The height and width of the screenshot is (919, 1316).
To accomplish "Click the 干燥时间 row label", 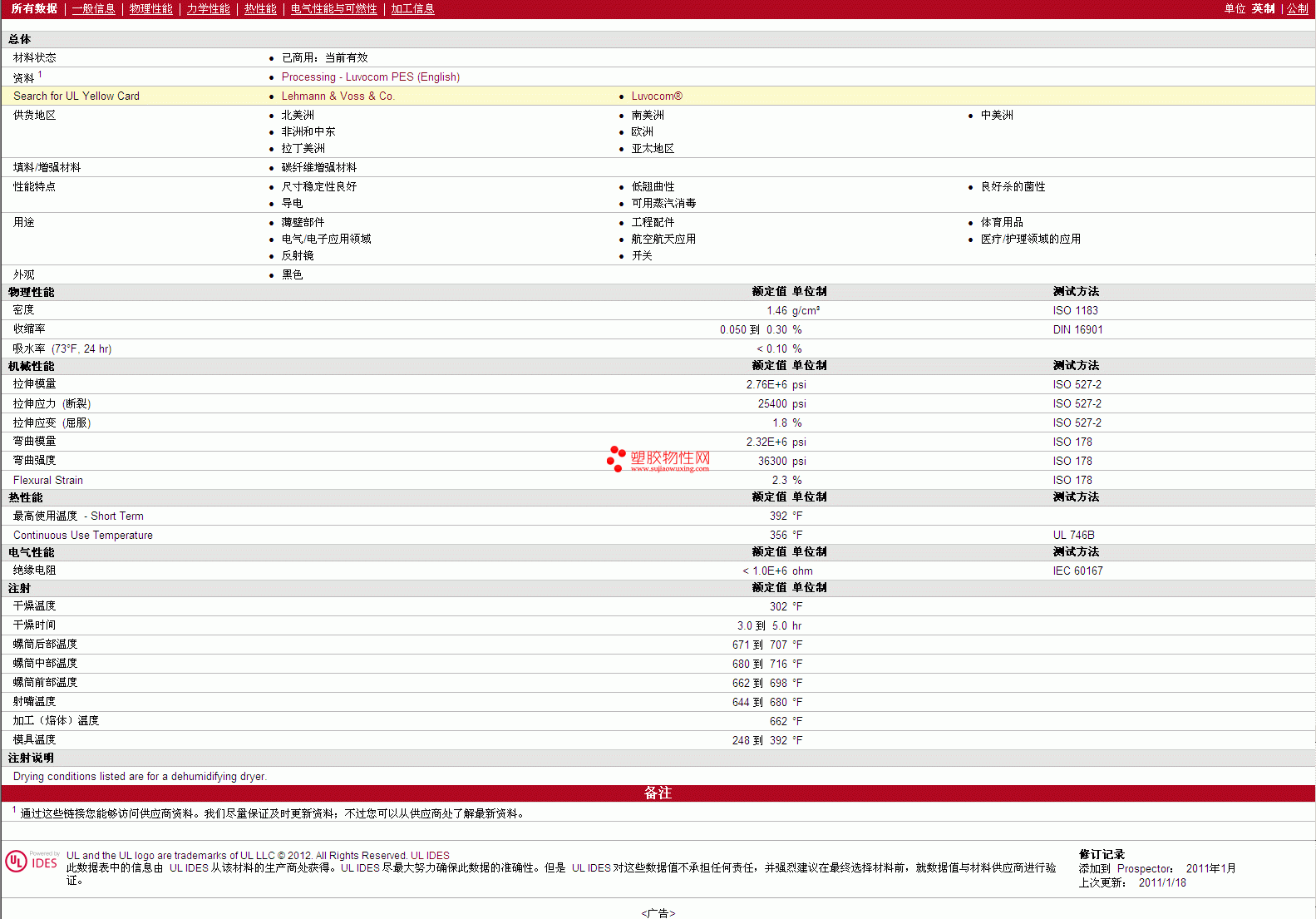I will pyautogui.click(x=34, y=625).
